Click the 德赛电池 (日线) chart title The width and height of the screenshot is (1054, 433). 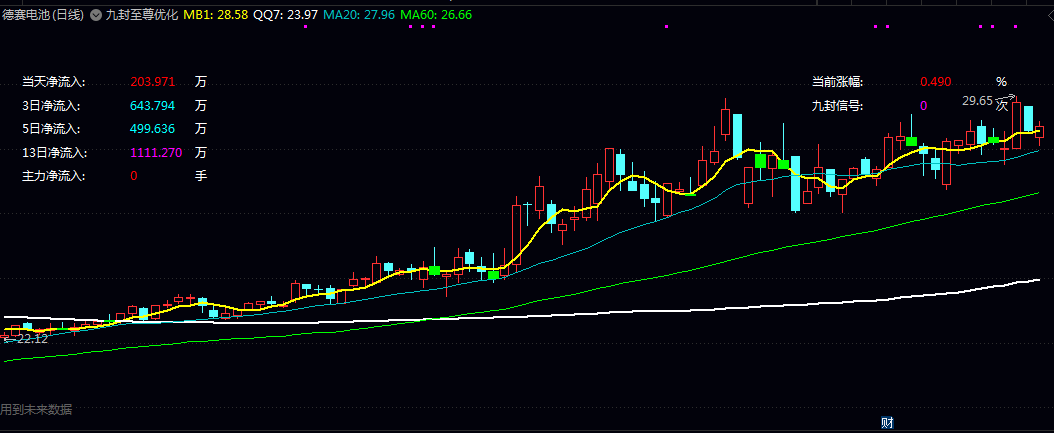pyautogui.click(x=43, y=14)
